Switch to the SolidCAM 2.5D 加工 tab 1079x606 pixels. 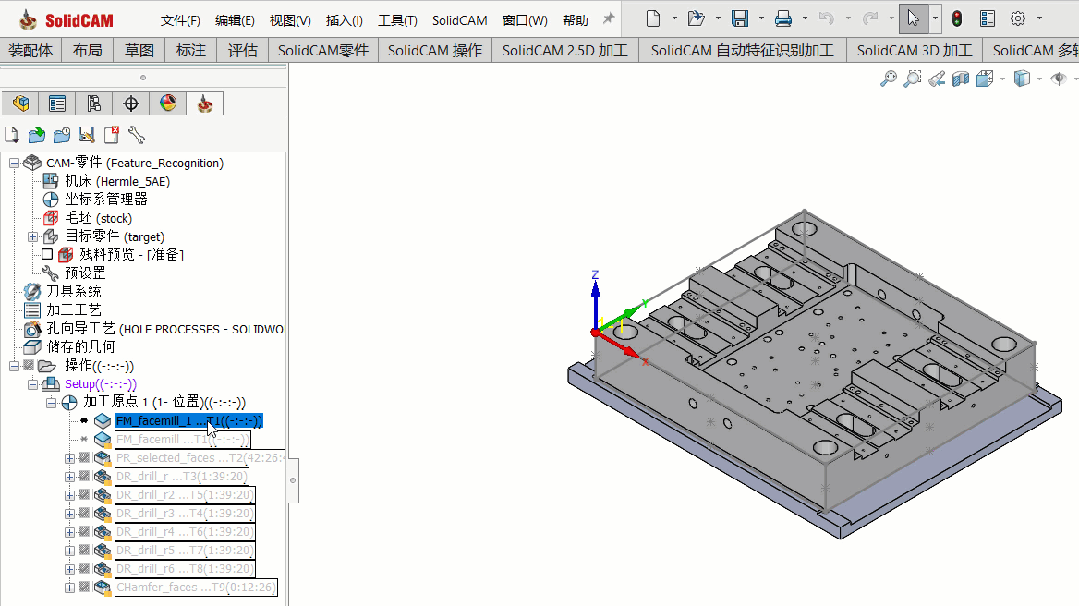tap(565, 50)
